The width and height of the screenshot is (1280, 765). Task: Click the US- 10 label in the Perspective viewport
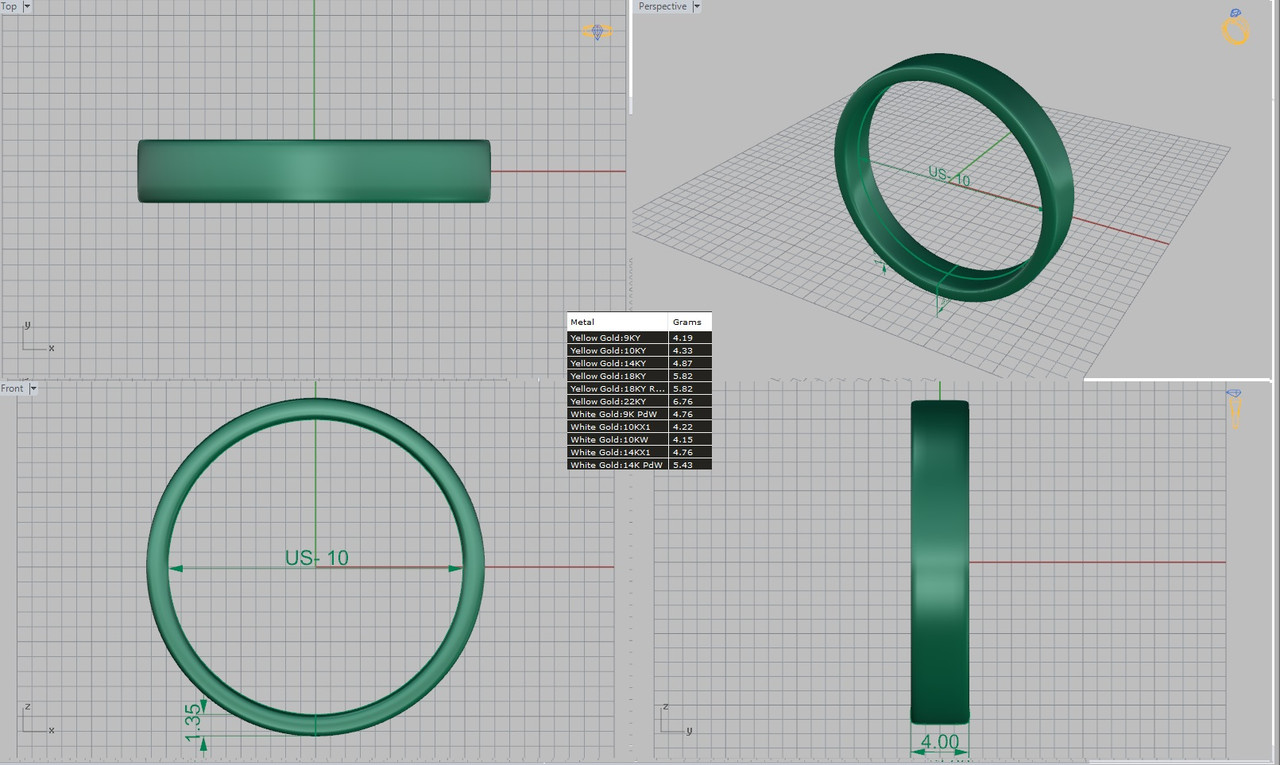click(x=949, y=176)
